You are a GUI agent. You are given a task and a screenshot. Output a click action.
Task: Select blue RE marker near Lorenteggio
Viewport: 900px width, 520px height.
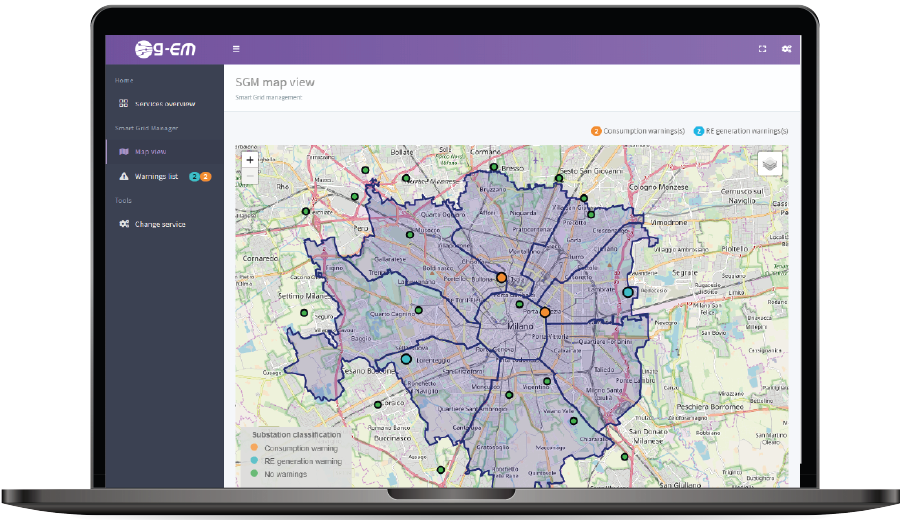[406, 358]
